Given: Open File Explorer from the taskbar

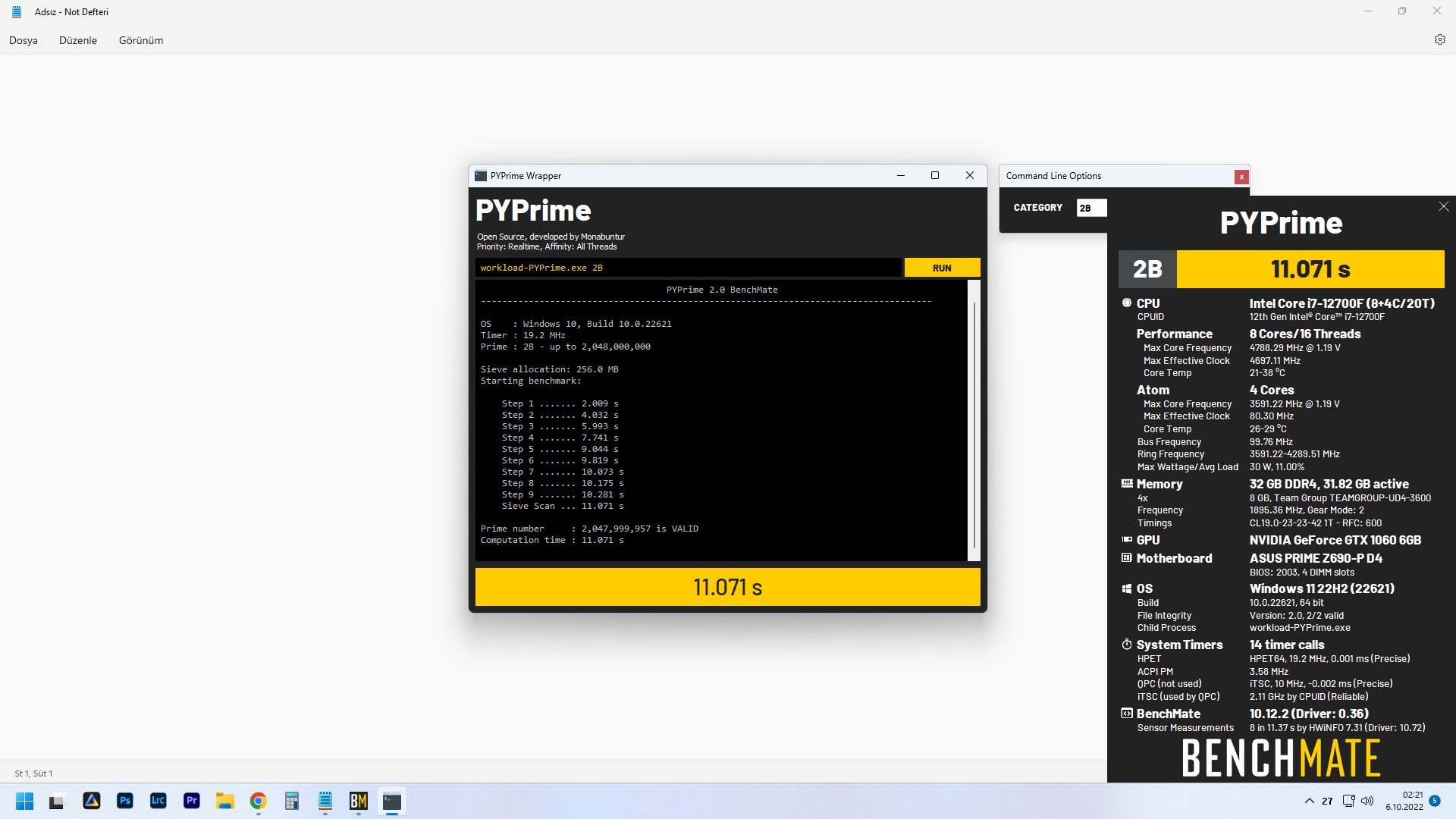Looking at the screenshot, I should click(225, 801).
